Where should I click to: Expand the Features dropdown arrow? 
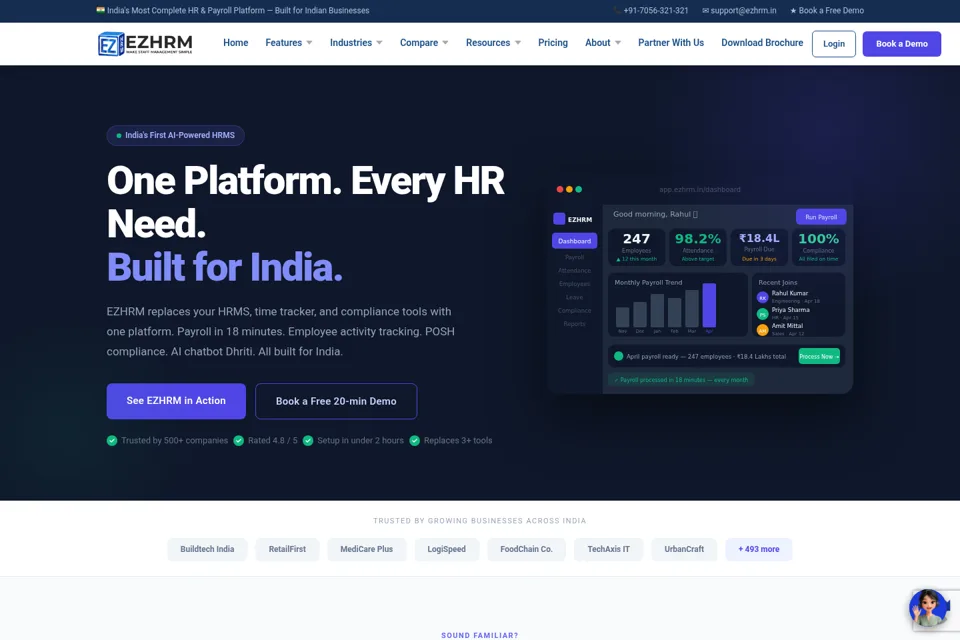pos(309,43)
